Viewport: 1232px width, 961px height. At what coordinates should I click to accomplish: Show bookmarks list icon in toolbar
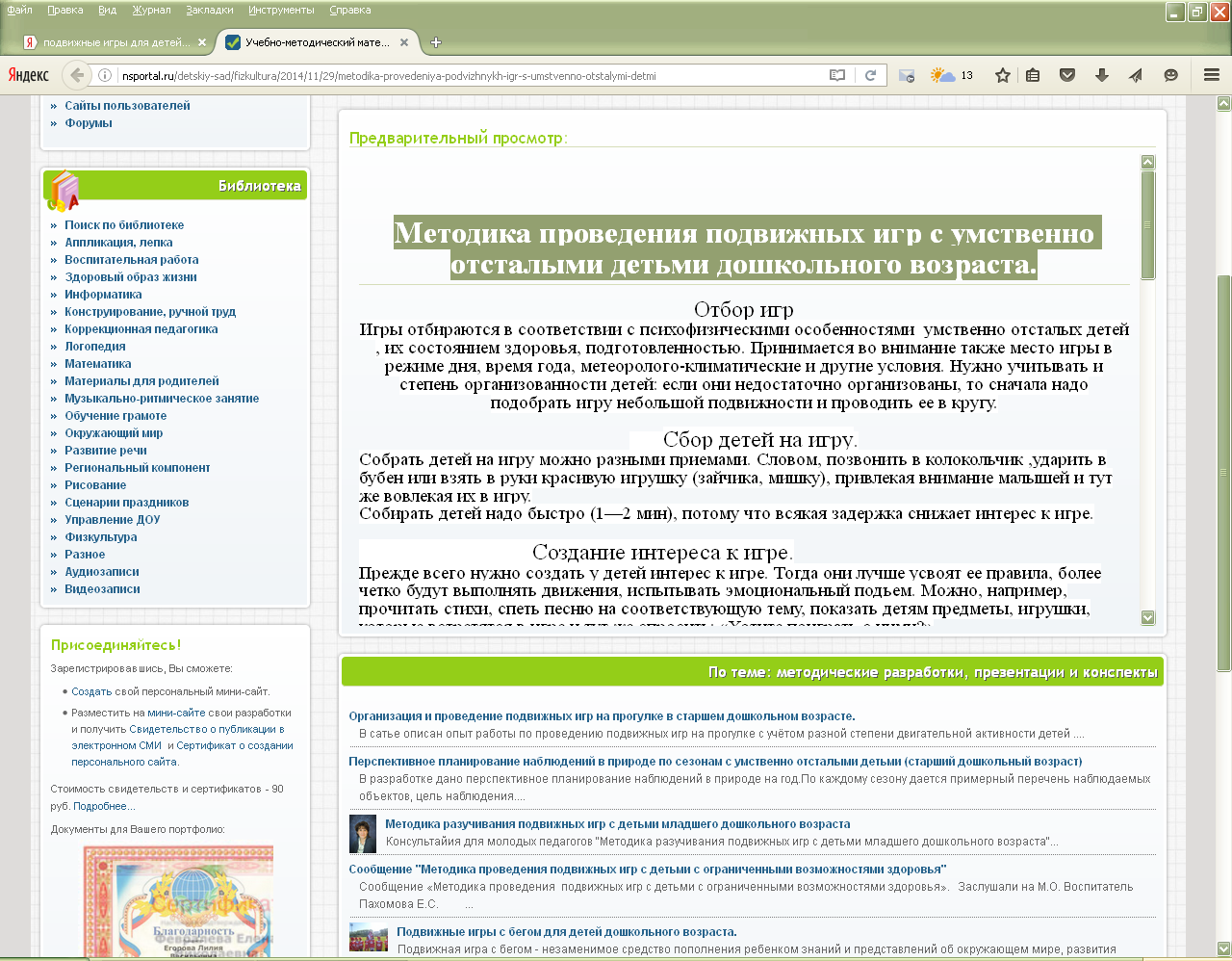tap(1033, 75)
